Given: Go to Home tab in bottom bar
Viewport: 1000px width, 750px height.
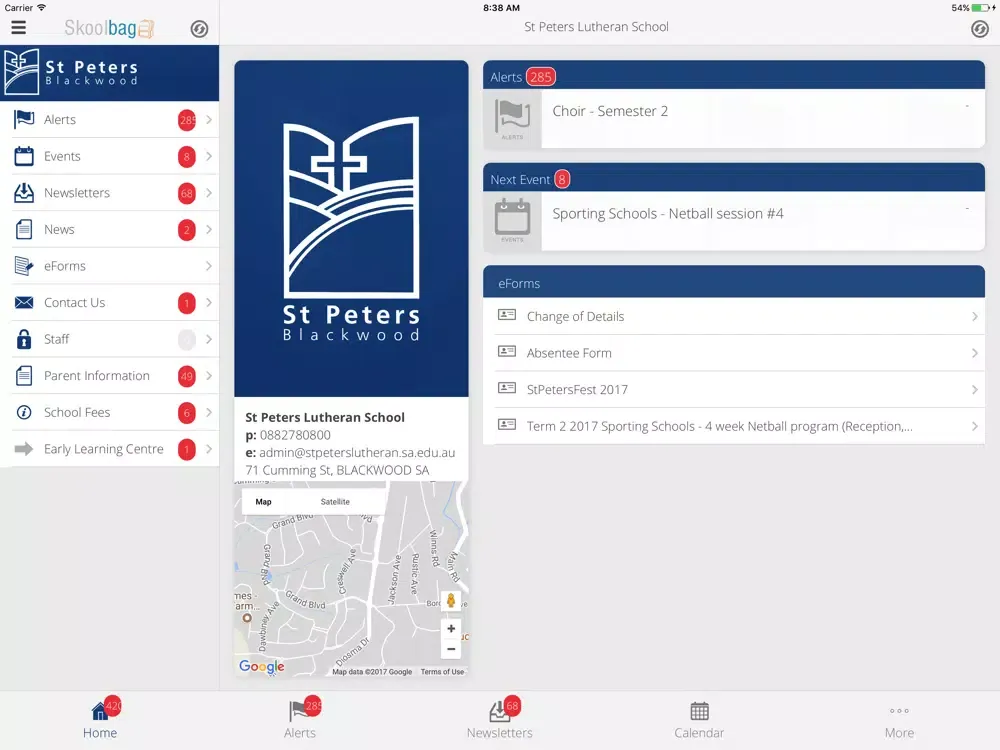Looking at the screenshot, I should coord(100,719).
